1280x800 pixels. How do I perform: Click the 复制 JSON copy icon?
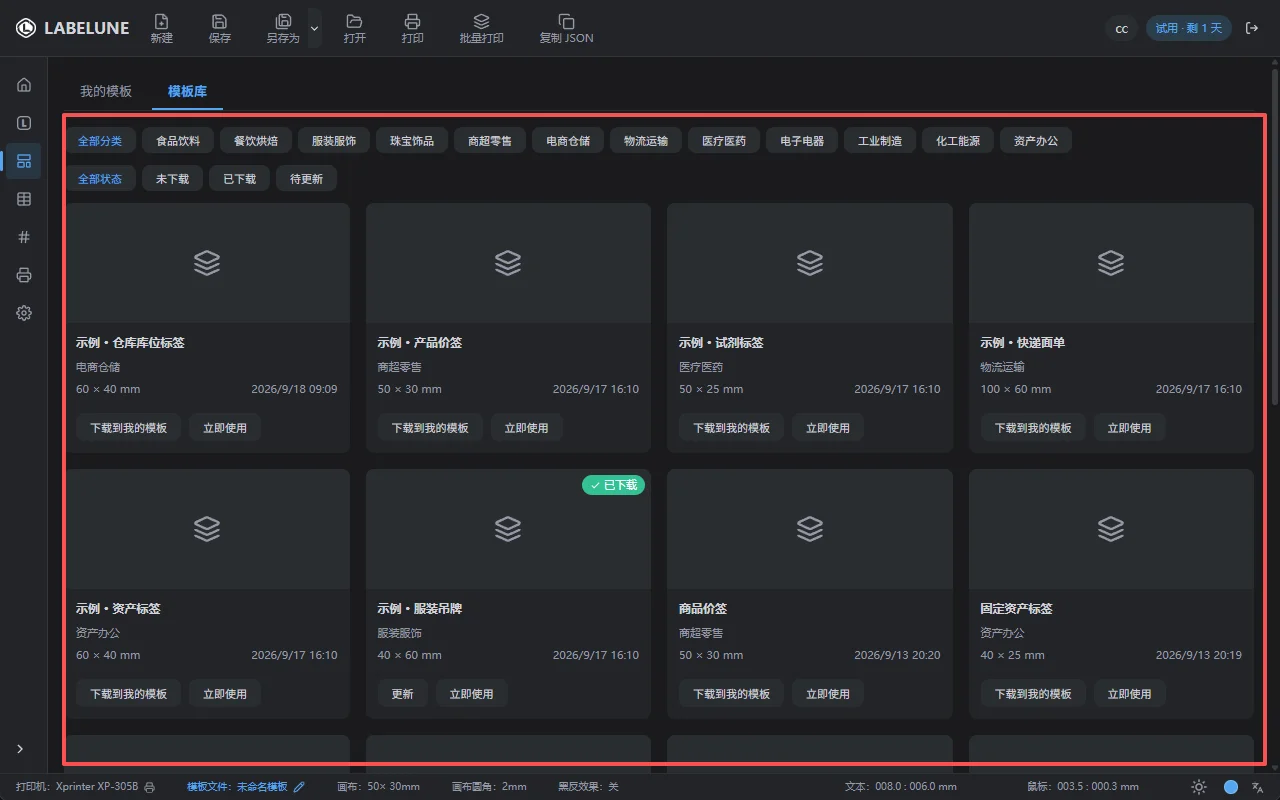tap(566, 21)
